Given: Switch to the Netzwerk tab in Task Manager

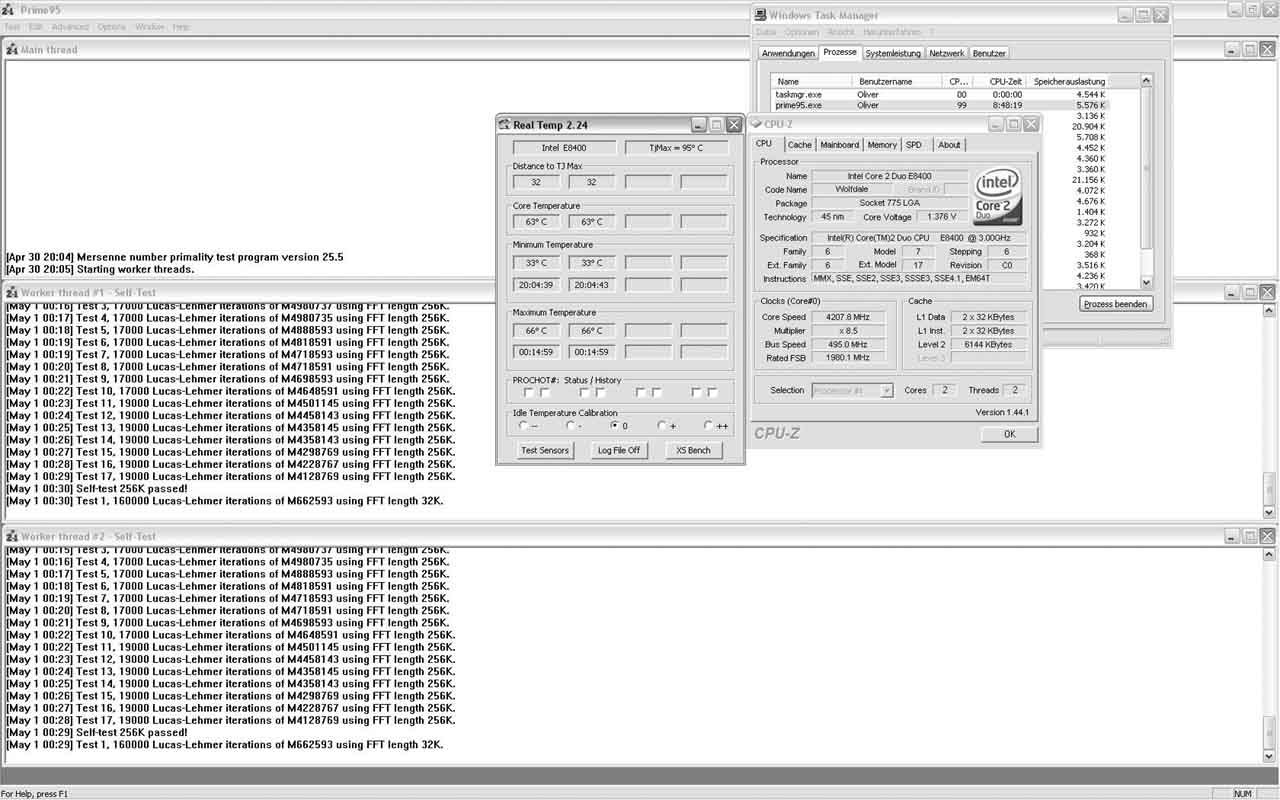Looking at the screenshot, I should click(947, 53).
